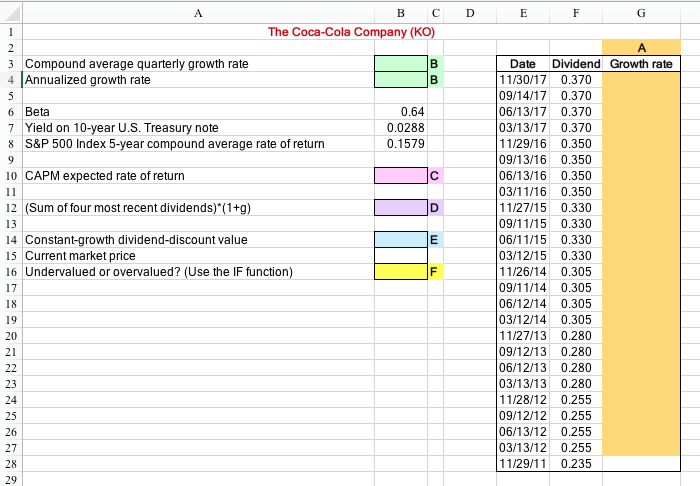
Task: Click dividend 0.330 beside 06/11/15
Action: click(x=576, y=240)
